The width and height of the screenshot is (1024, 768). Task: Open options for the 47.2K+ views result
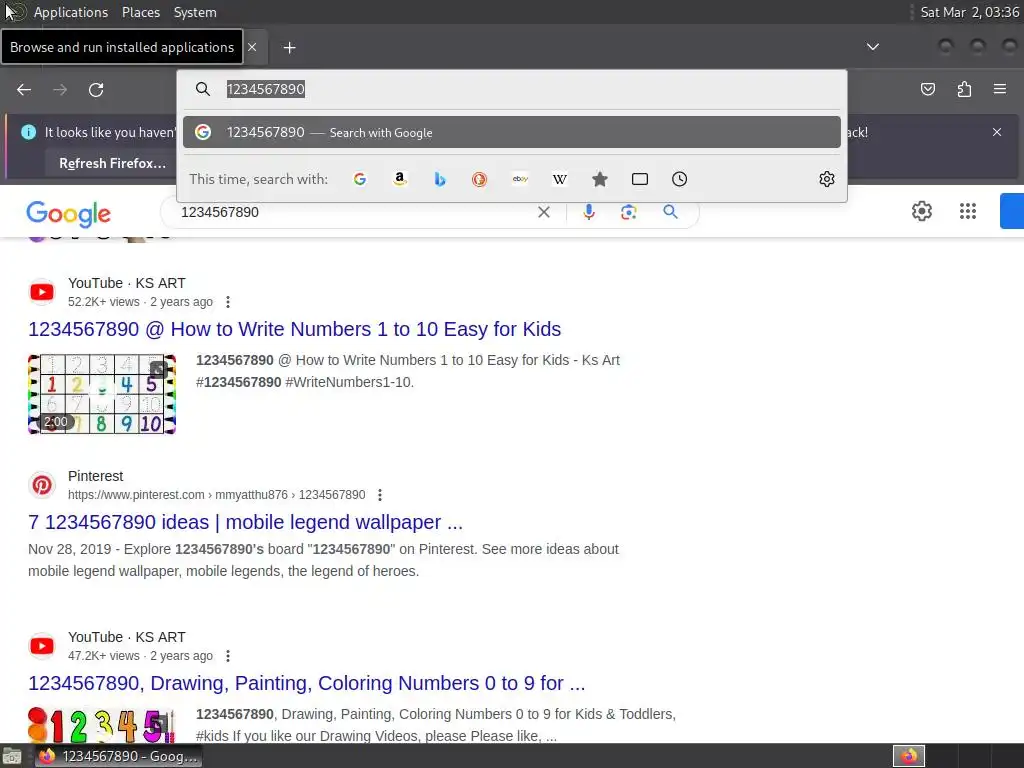coord(227,656)
